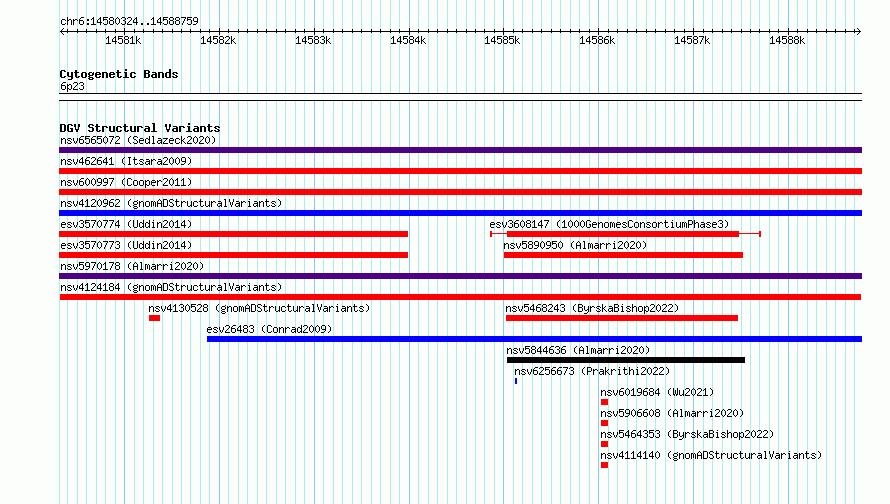Click the 14583k ruler tick label
890x504 pixels.
coord(313,40)
